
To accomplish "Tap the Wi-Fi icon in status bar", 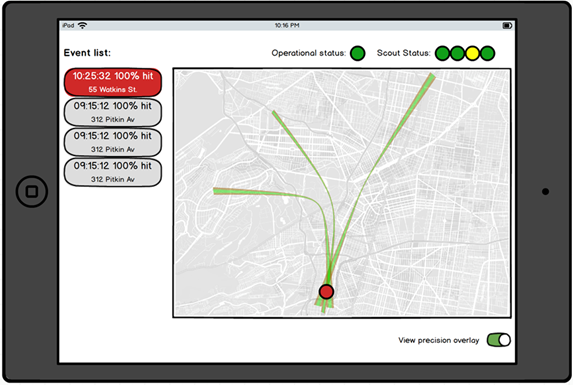I will [83, 25].
